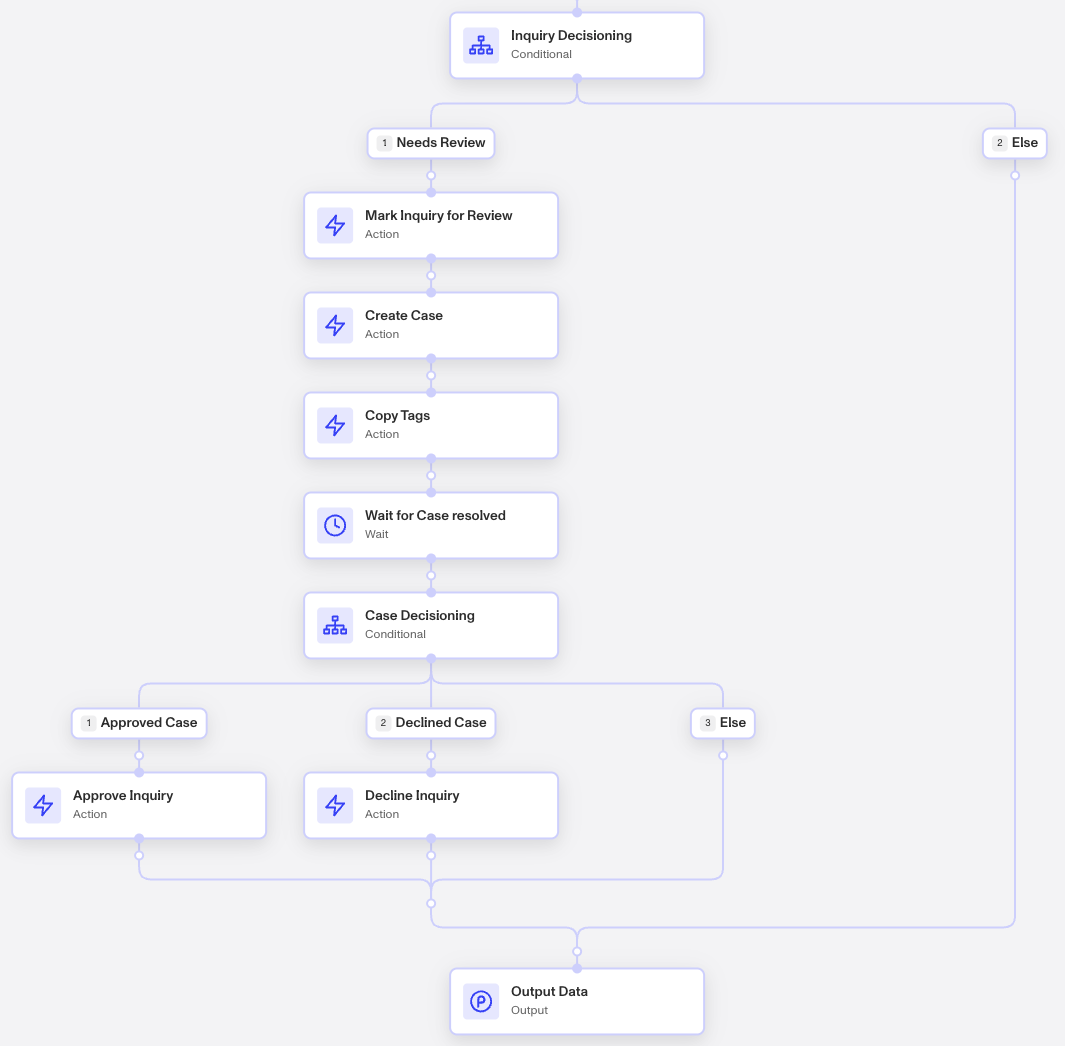Select the Create Case node title
1065x1046 pixels.
click(403, 315)
